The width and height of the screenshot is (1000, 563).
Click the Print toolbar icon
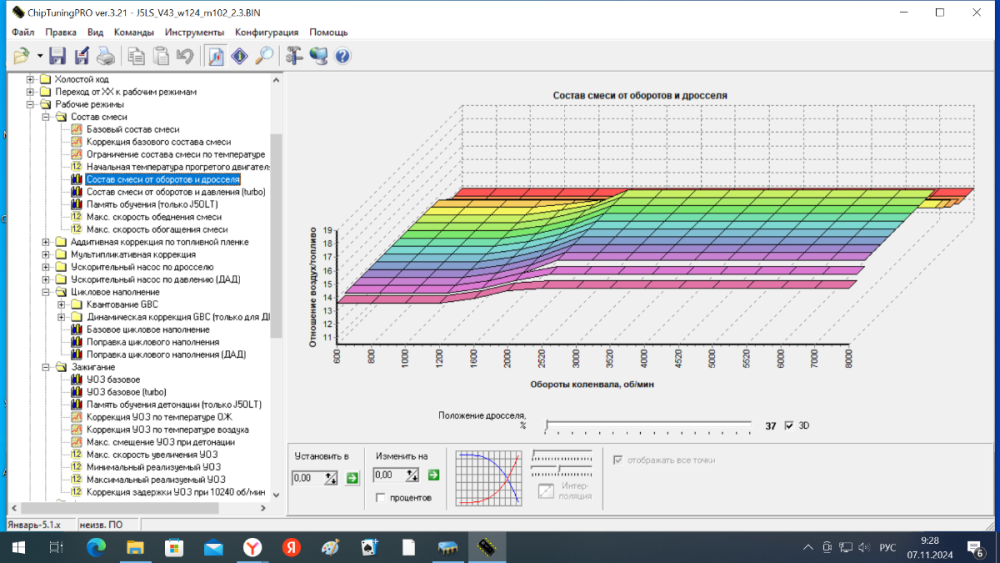106,56
